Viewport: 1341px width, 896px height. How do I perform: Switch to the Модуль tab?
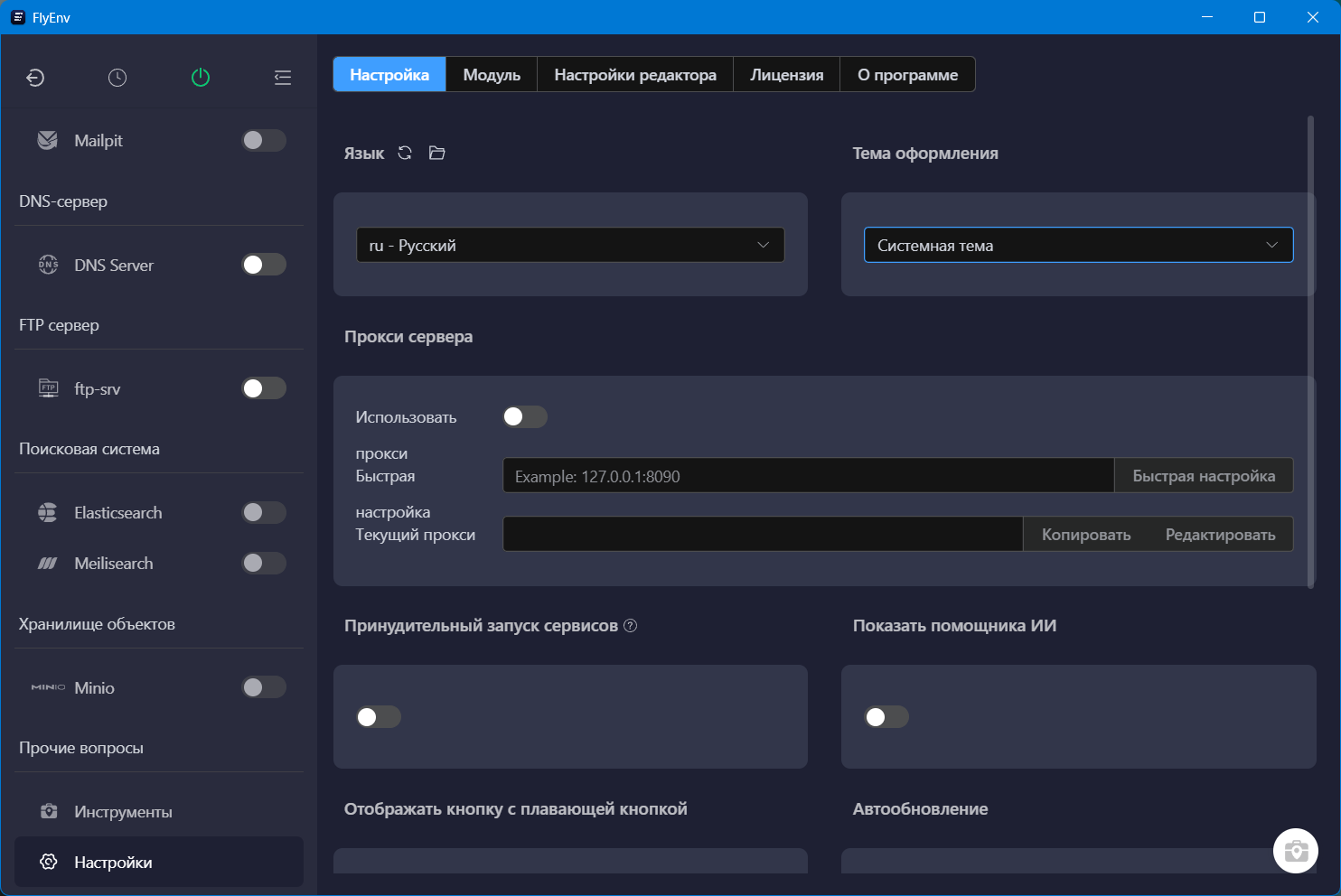click(x=492, y=75)
